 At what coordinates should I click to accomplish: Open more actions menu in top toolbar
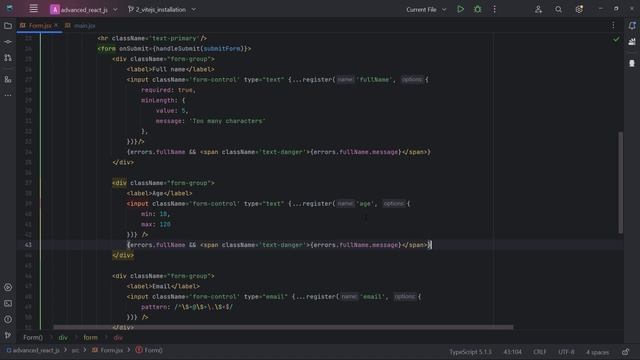tap(494, 9)
